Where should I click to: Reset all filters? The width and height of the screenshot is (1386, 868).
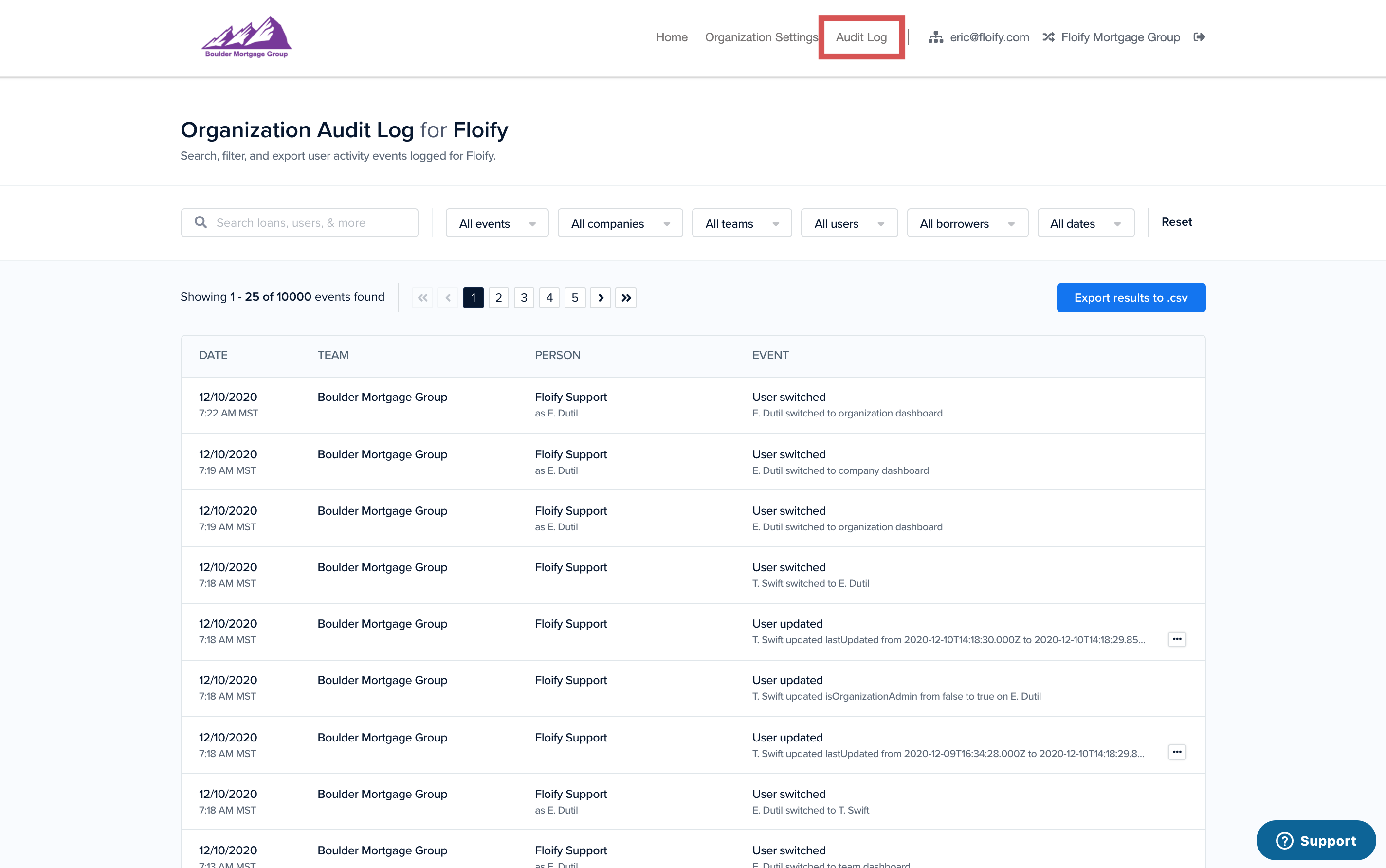coord(1176,222)
